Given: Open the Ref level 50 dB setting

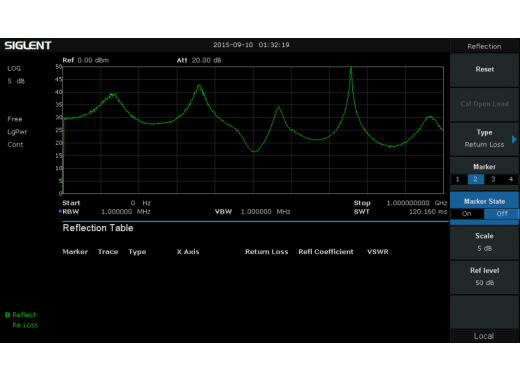Looking at the screenshot, I should click(x=484, y=277).
